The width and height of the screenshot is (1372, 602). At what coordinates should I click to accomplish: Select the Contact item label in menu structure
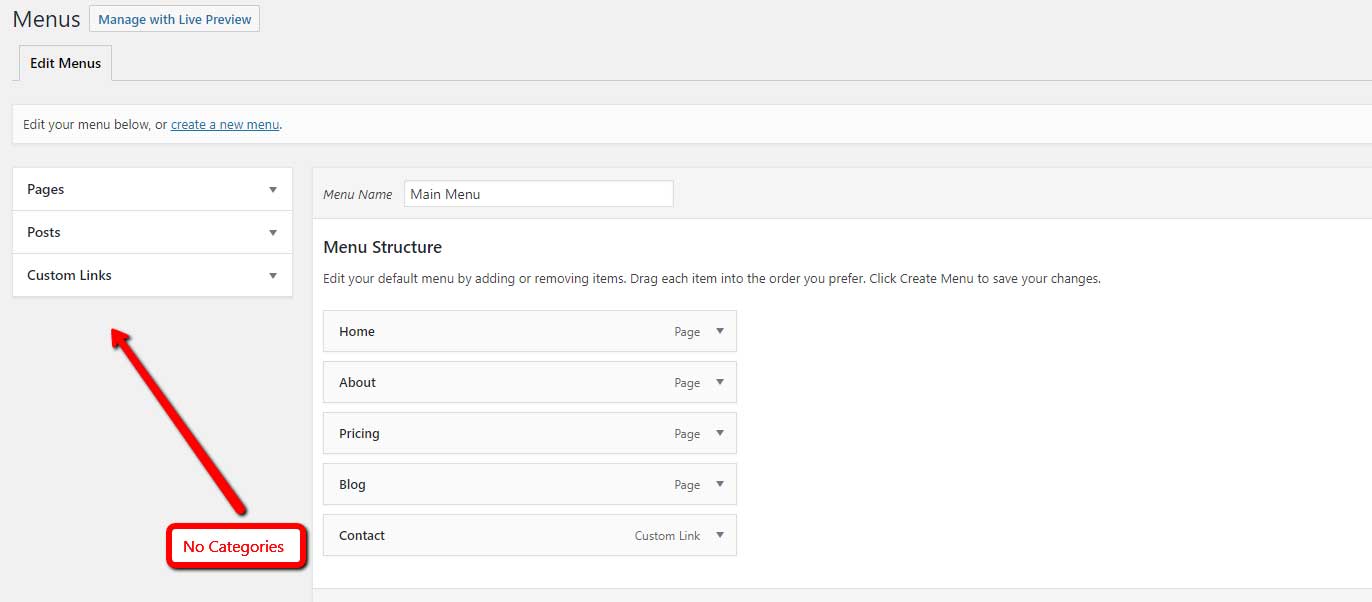[362, 535]
